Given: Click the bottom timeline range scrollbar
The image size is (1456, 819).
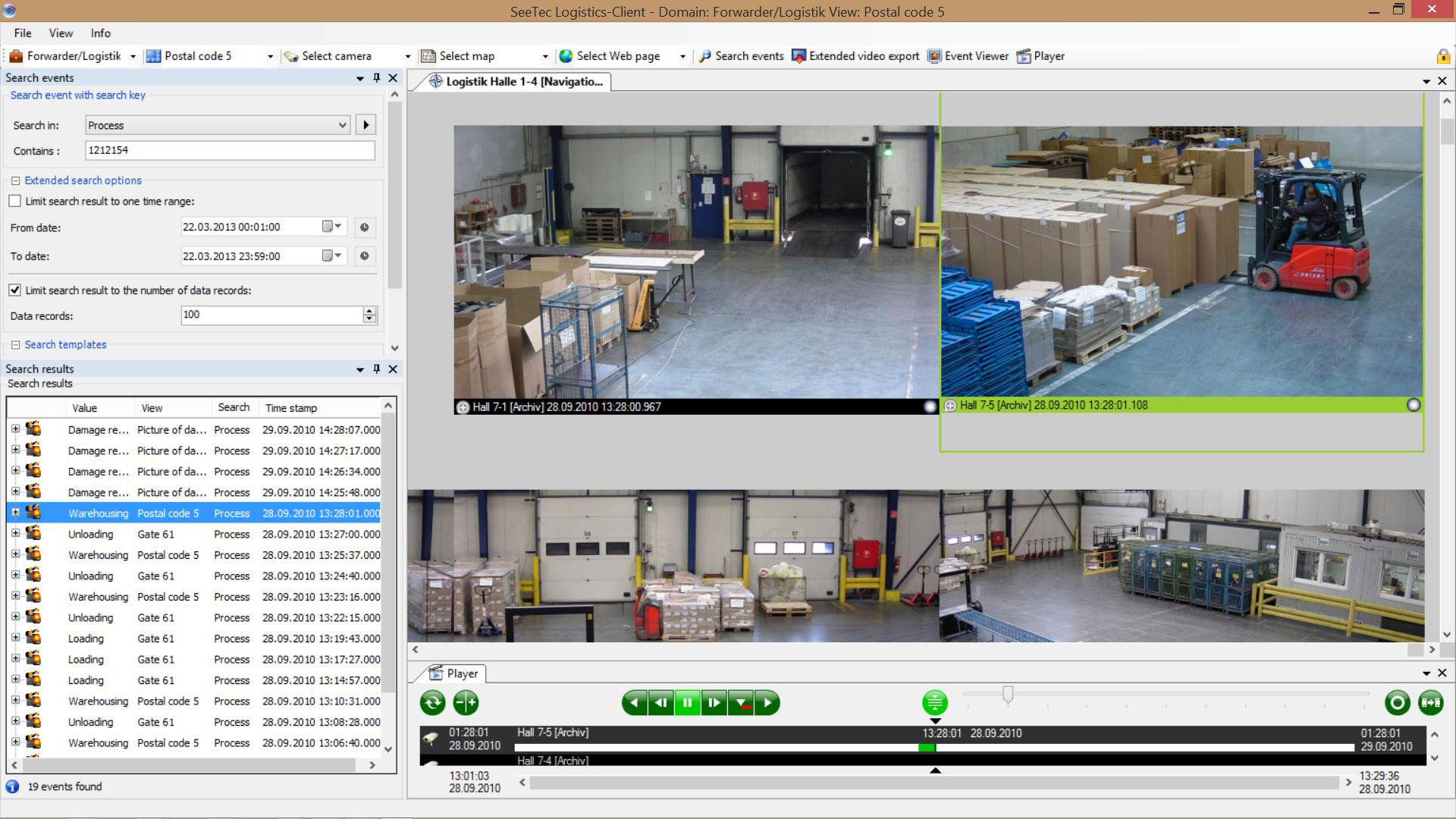Looking at the screenshot, I should (934, 783).
